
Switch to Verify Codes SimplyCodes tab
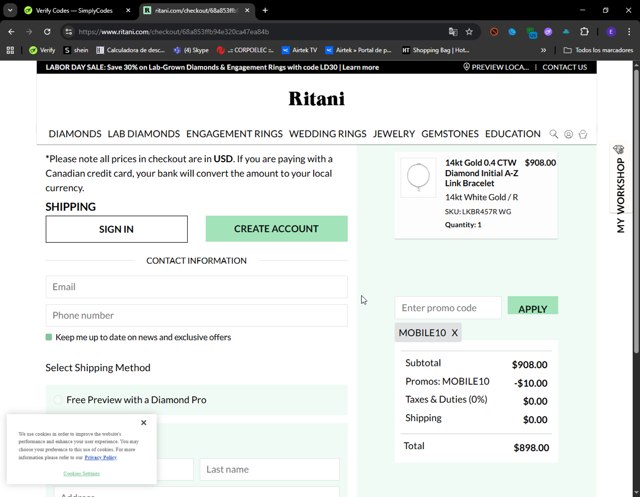point(74,11)
